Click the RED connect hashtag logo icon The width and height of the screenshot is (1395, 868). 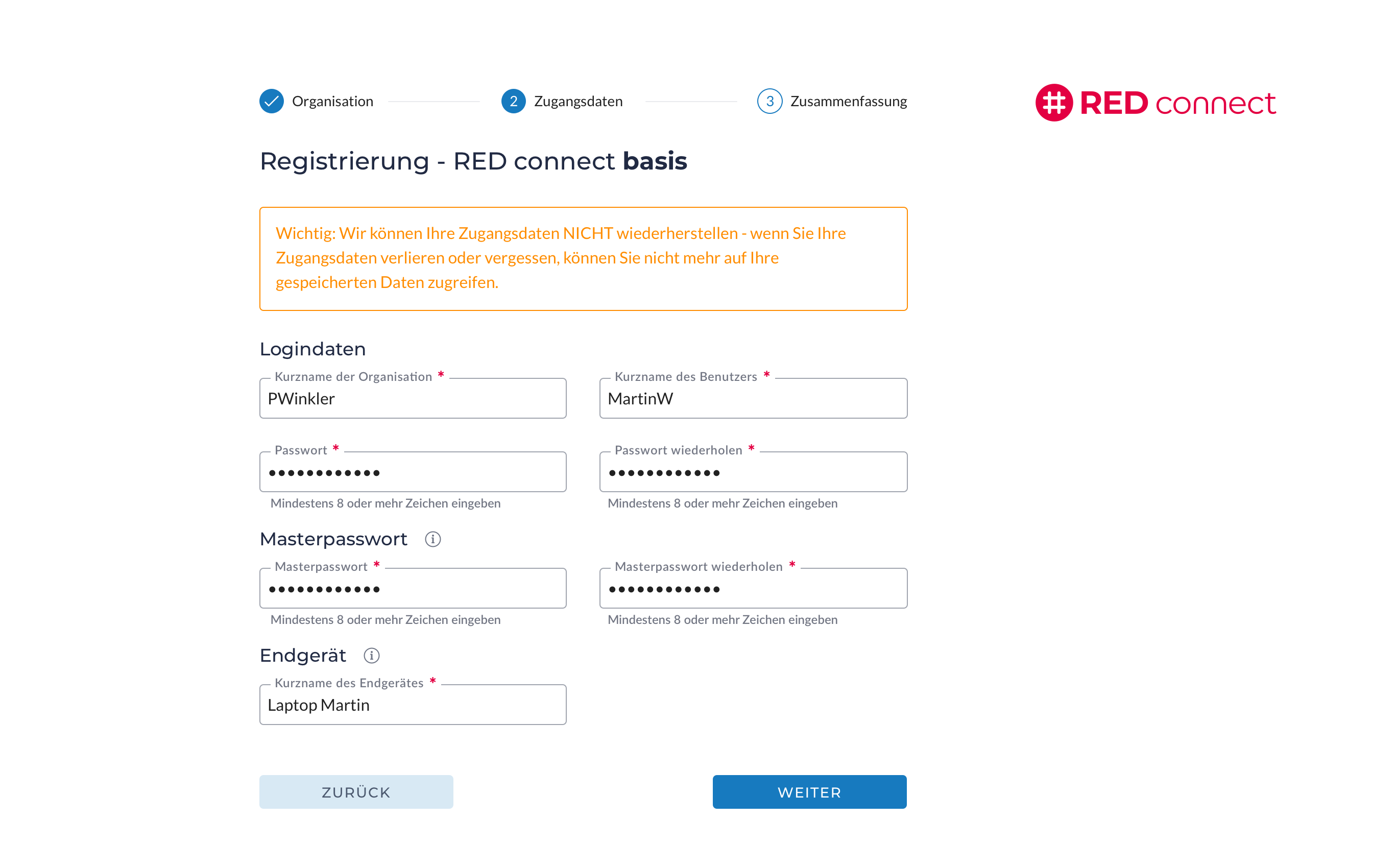pyautogui.click(x=1053, y=103)
